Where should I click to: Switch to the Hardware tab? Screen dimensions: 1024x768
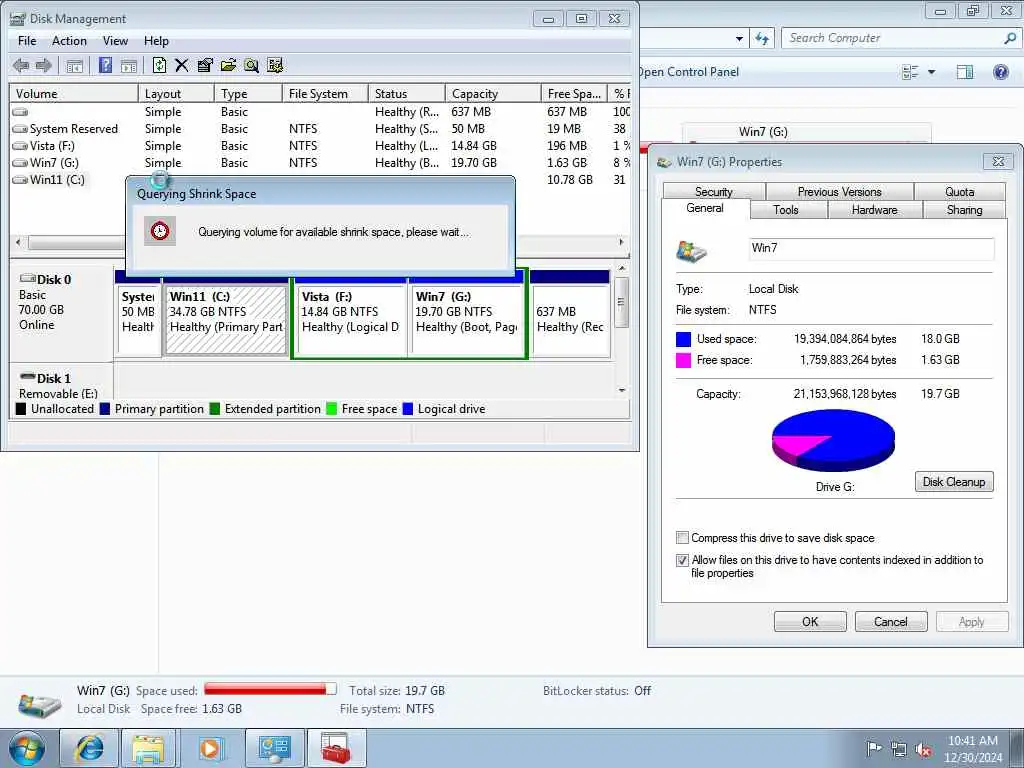coord(874,210)
